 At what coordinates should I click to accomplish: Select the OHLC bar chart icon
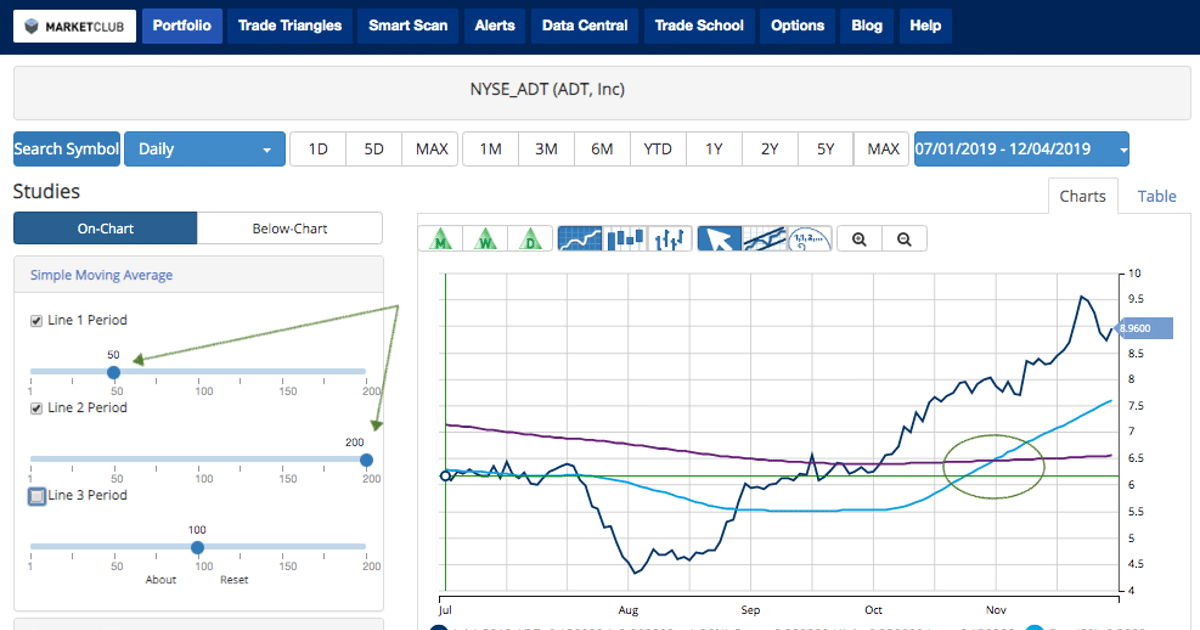pos(669,238)
